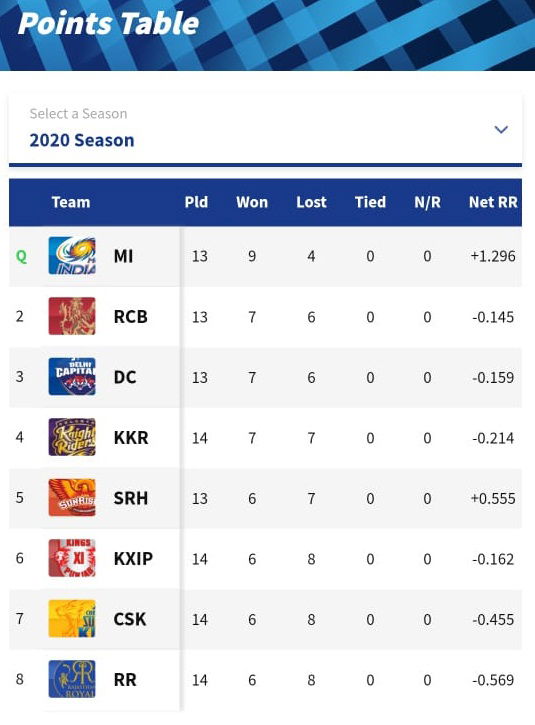Select the RR team row name
Image resolution: width=535 pixels, height=725 pixels.
pyautogui.click(x=125, y=680)
